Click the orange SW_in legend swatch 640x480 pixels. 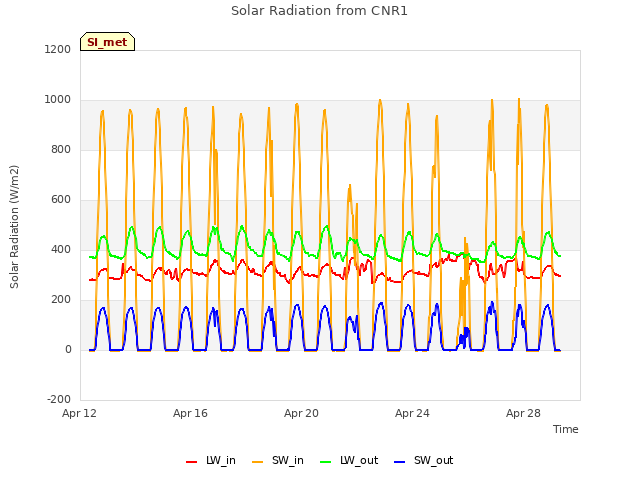[x=258, y=462]
